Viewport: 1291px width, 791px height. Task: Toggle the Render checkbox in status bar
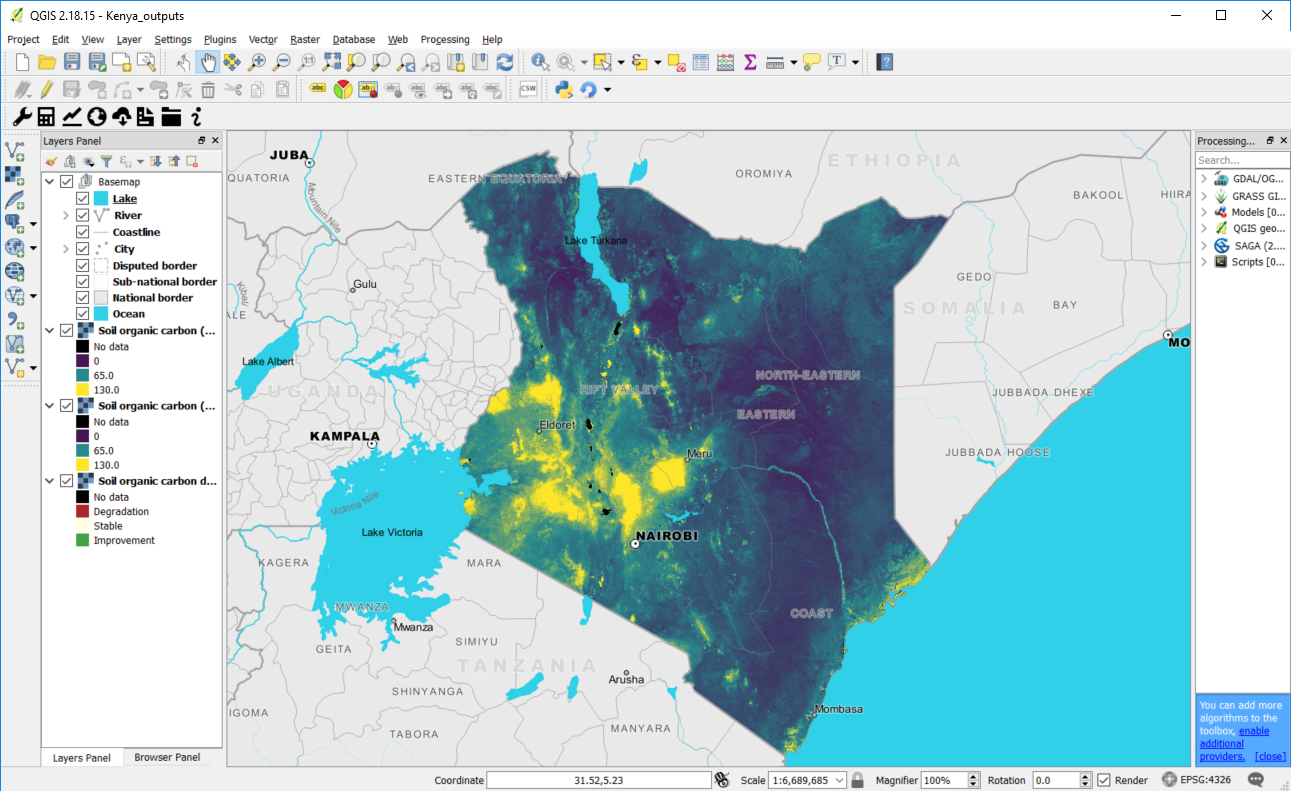click(x=1104, y=780)
